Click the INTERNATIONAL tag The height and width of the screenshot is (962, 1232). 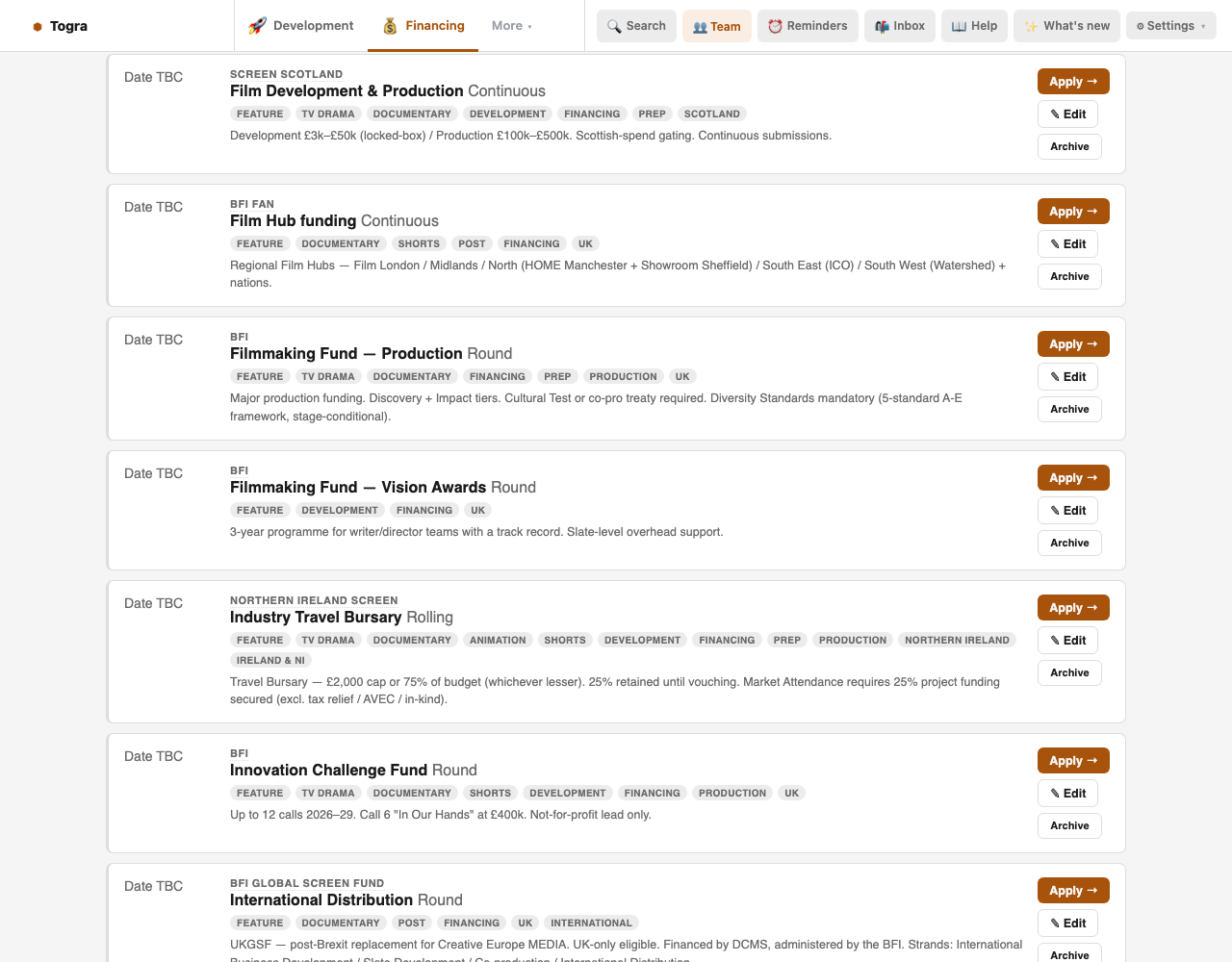pos(591,923)
